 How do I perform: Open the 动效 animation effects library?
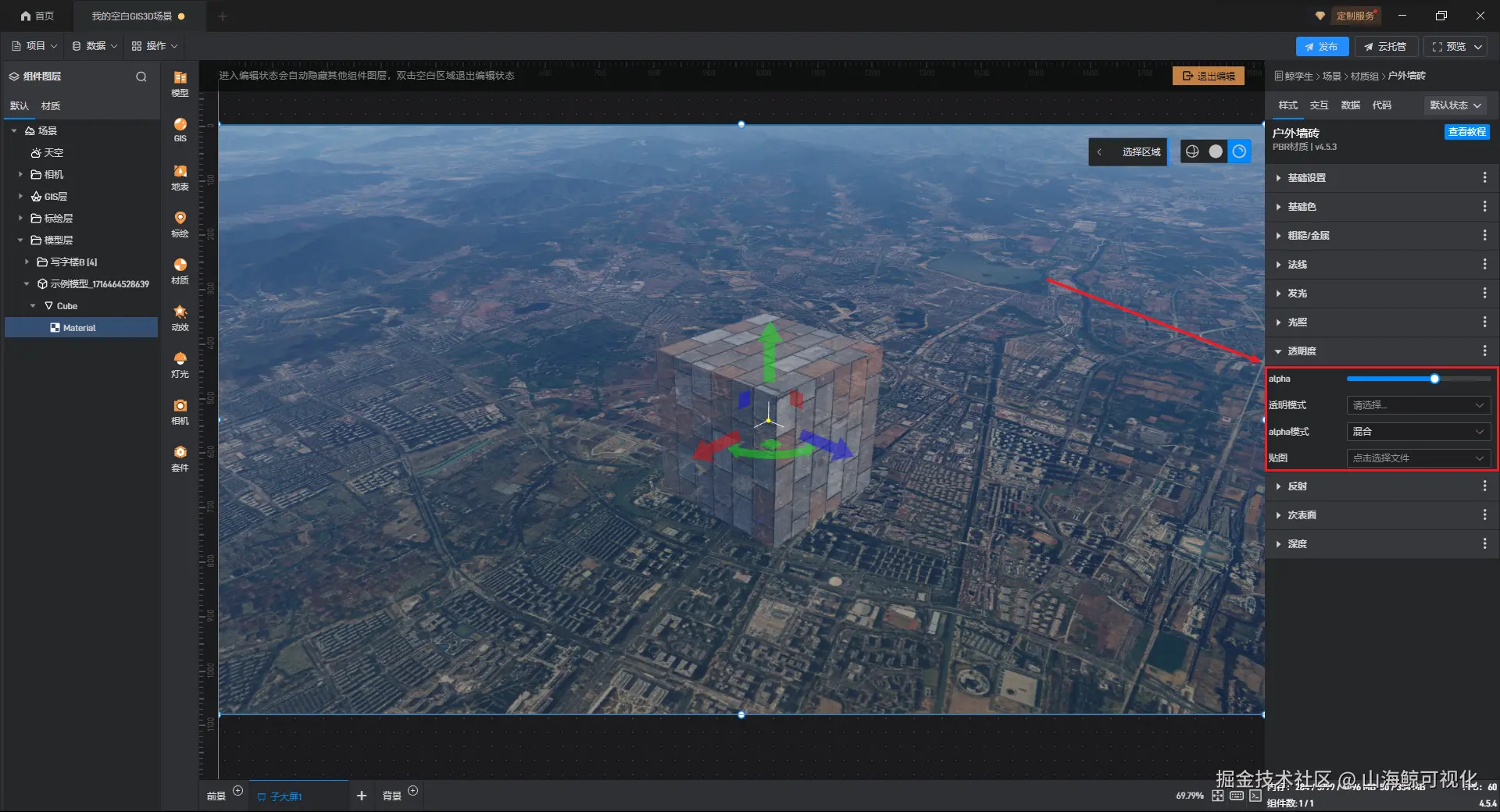click(x=180, y=318)
